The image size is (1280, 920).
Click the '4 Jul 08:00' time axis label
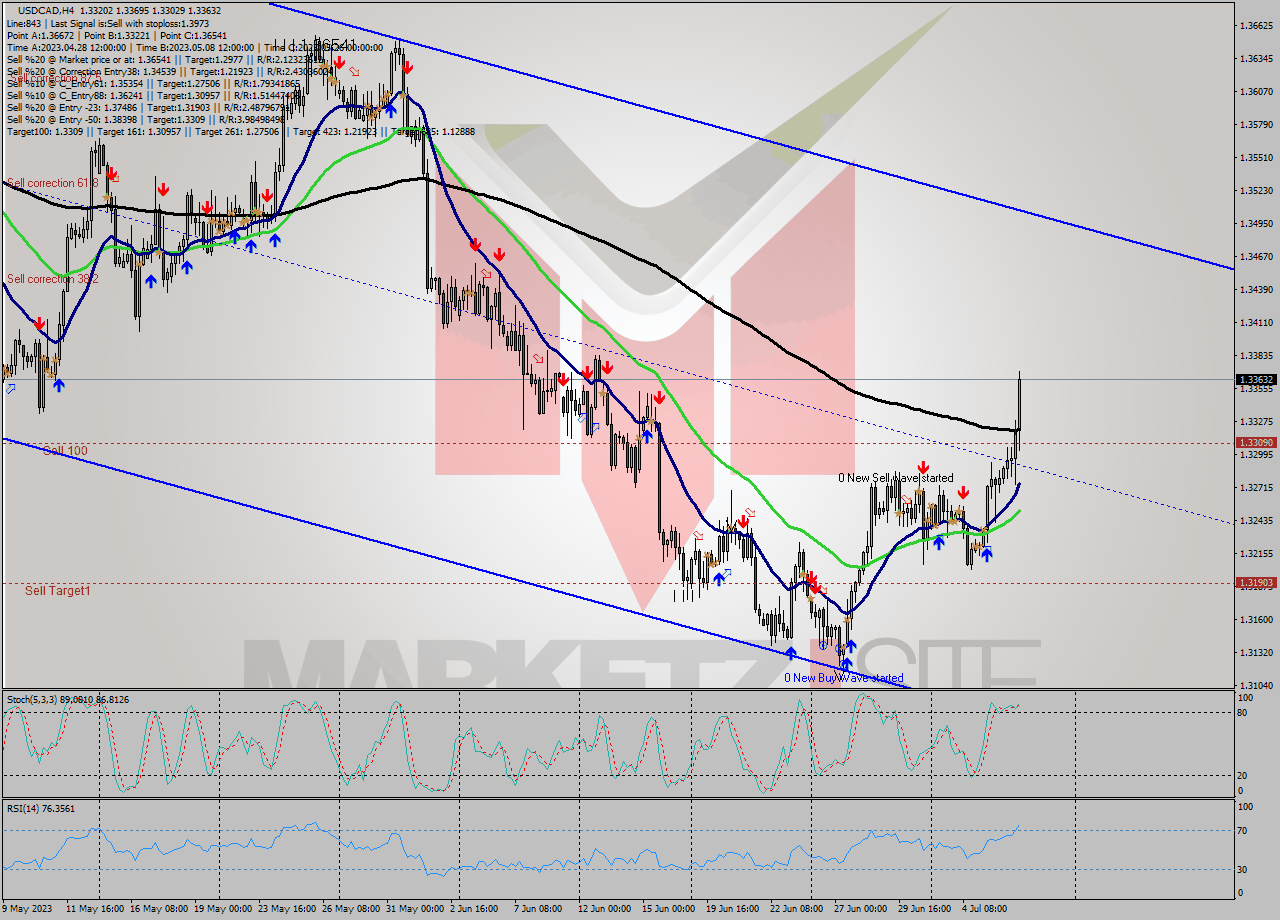986,909
